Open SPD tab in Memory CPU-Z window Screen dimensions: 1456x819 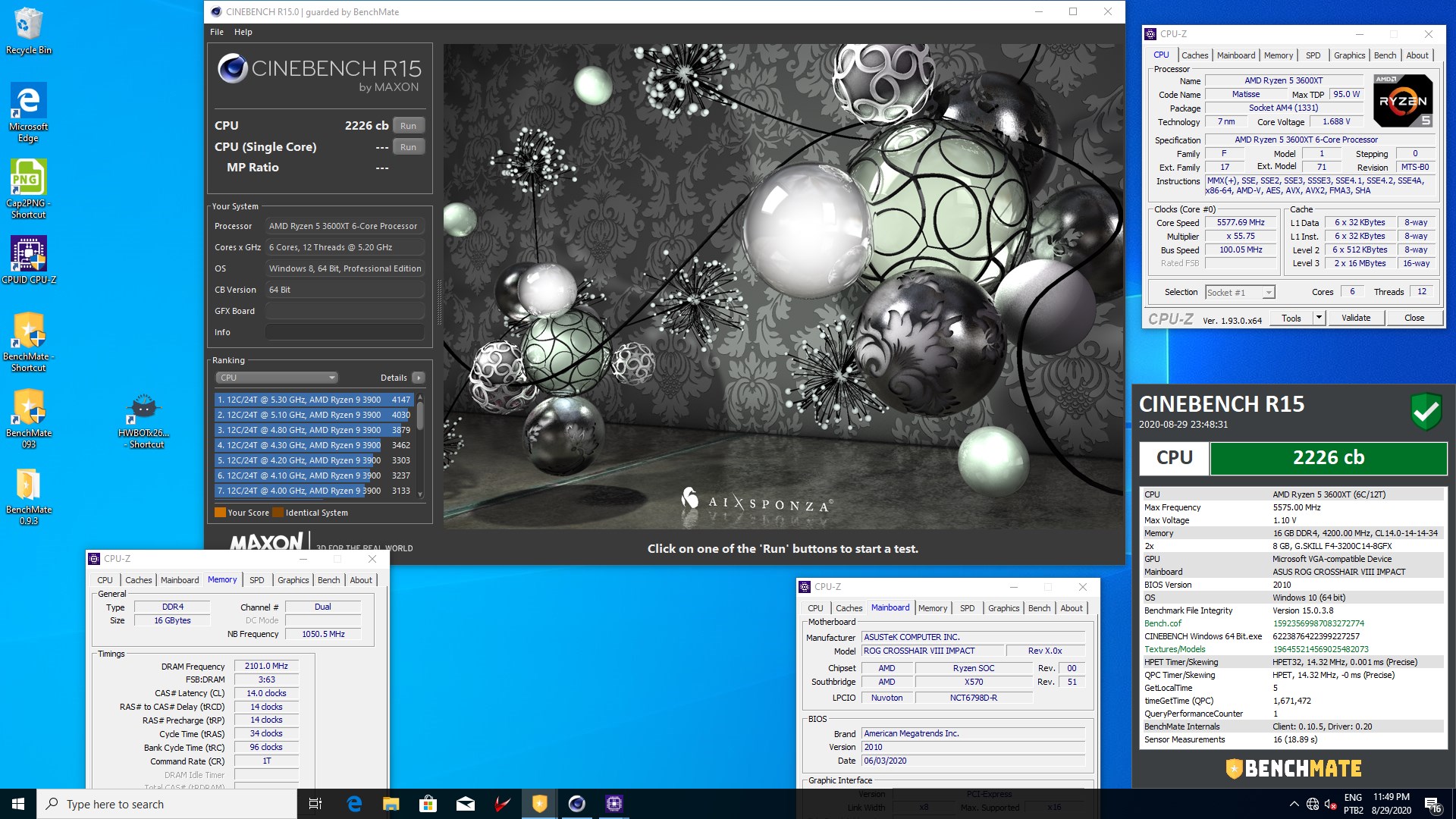257,580
